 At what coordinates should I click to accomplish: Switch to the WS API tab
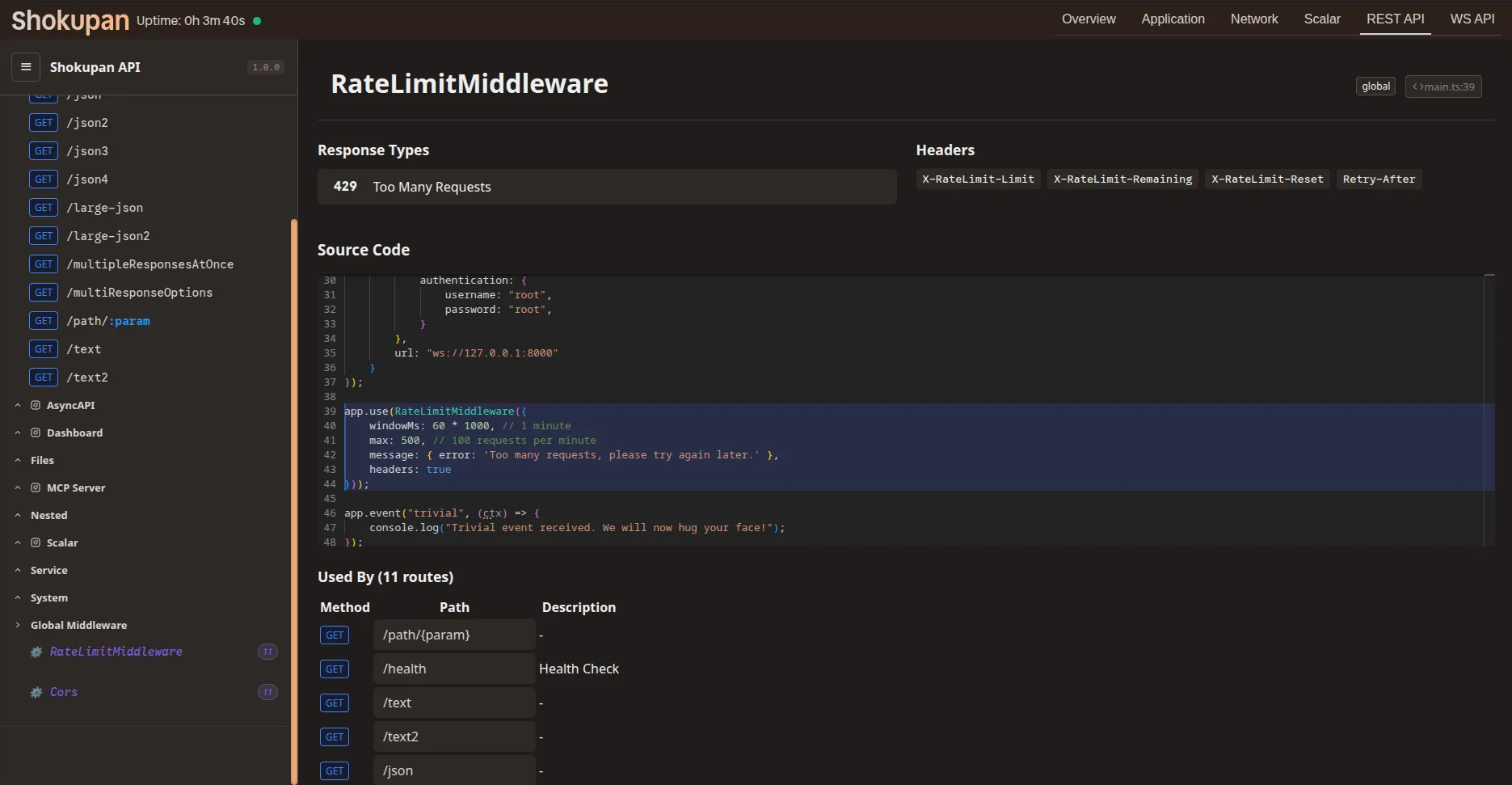(1472, 19)
